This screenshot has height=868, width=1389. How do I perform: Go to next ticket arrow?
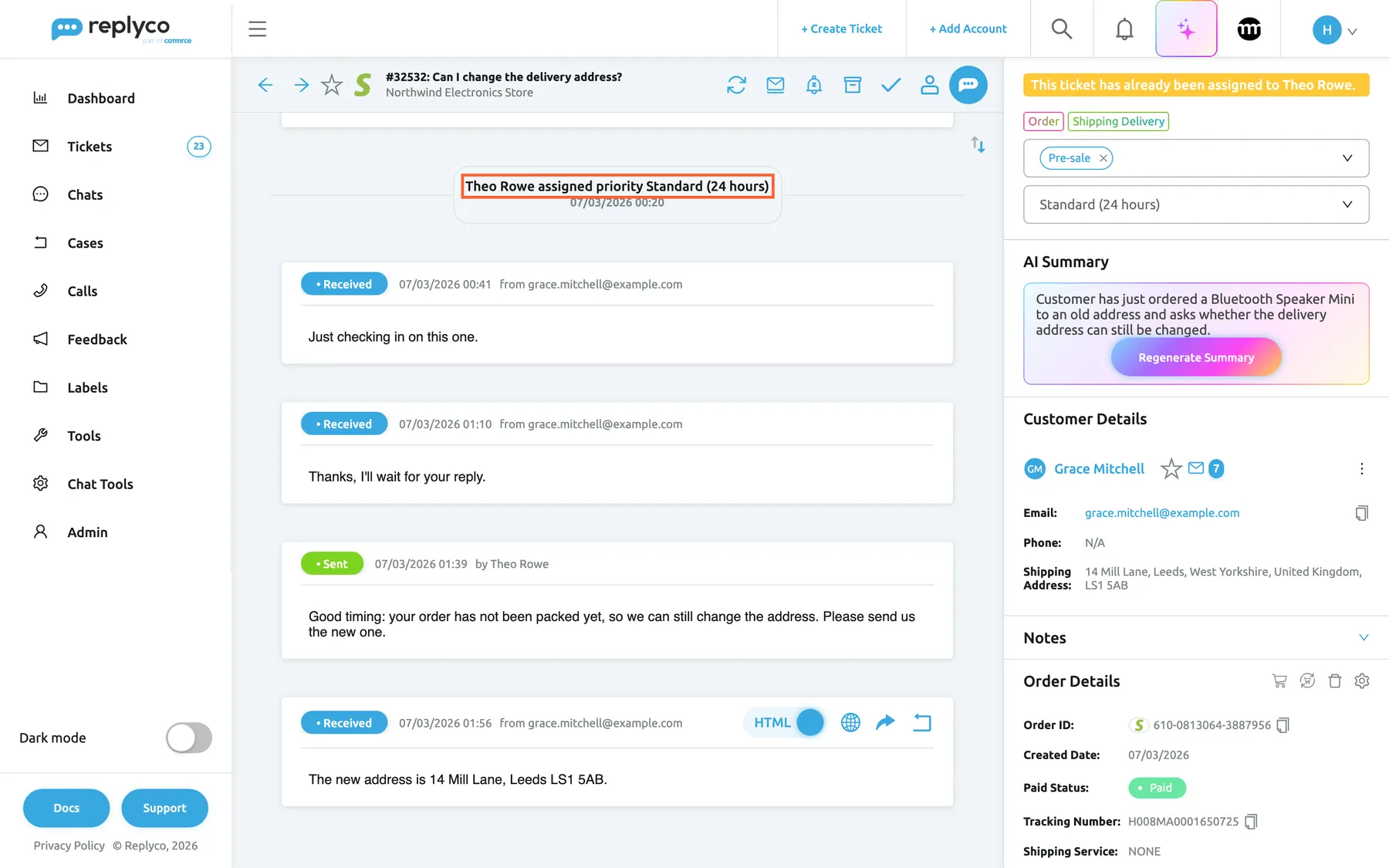pos(302,85)
